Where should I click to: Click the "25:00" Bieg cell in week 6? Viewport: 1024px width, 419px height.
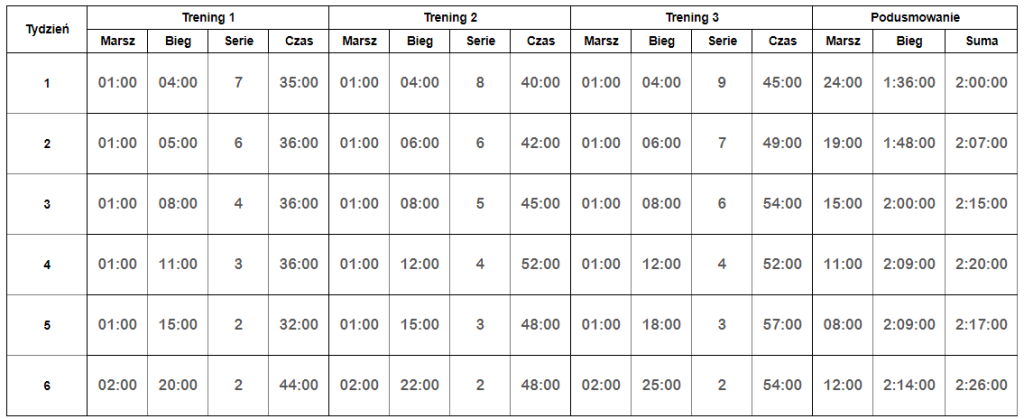[x=661, y=385]
